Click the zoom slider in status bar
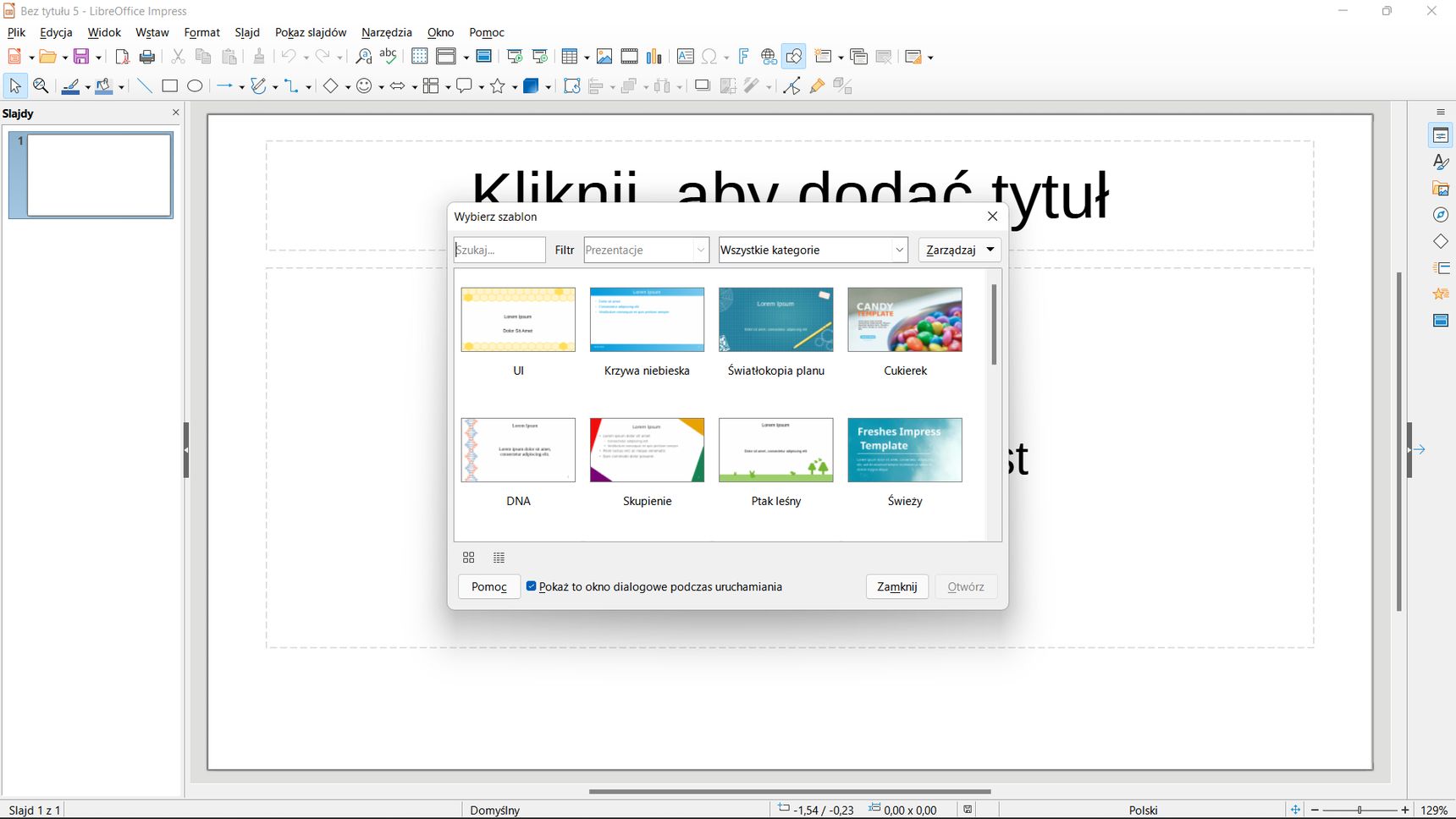1456x819 pixels. (1359, 810)
